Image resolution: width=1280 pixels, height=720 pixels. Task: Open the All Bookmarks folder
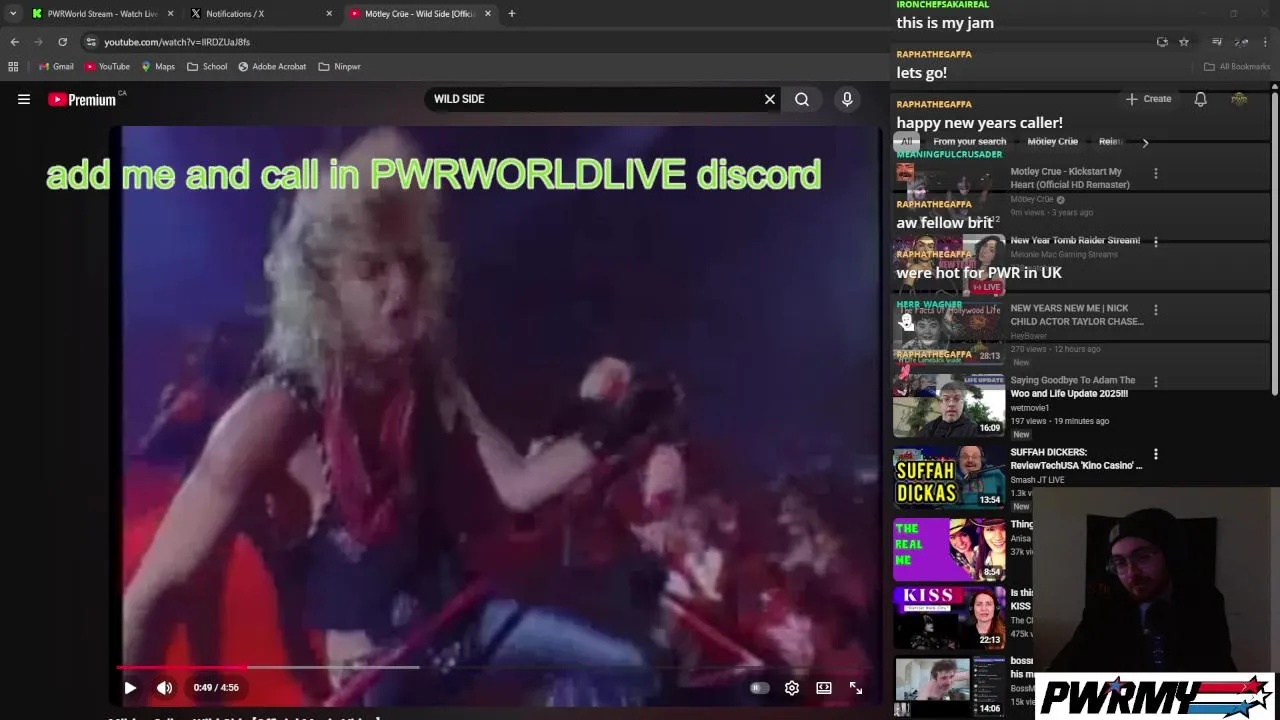(x=1237, y=67)
